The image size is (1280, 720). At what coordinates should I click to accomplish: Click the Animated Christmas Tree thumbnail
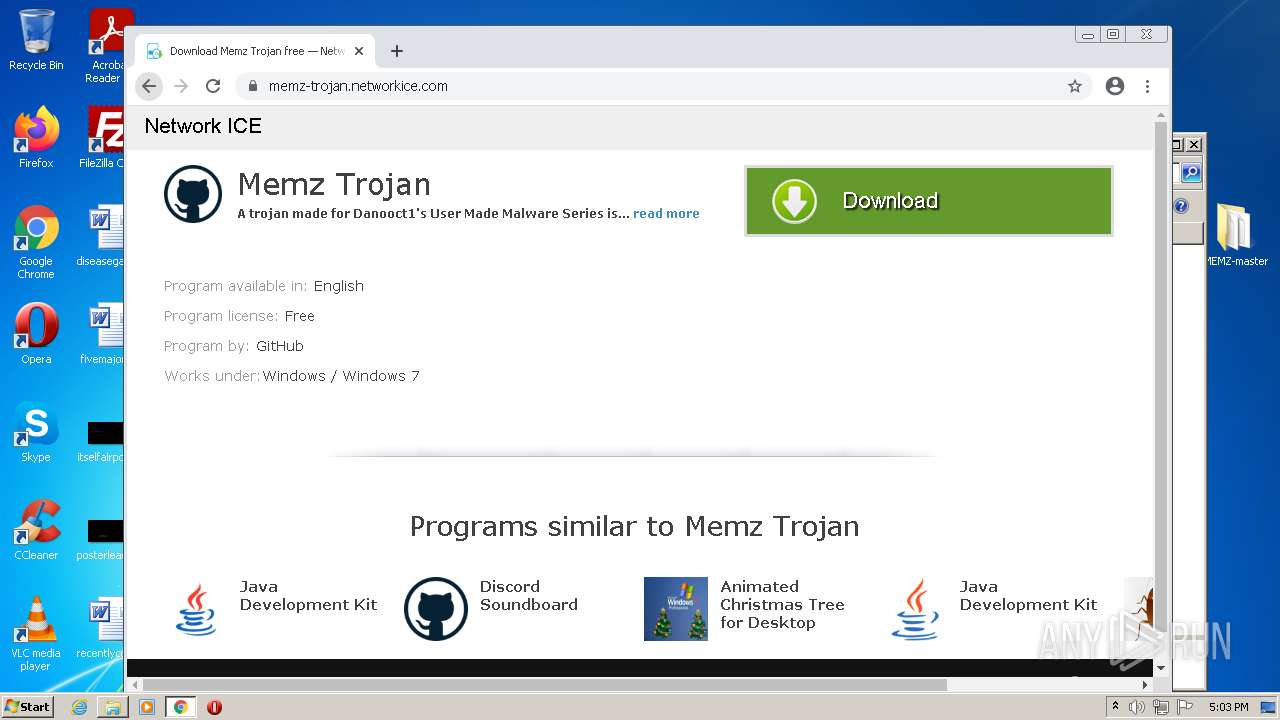676,609
